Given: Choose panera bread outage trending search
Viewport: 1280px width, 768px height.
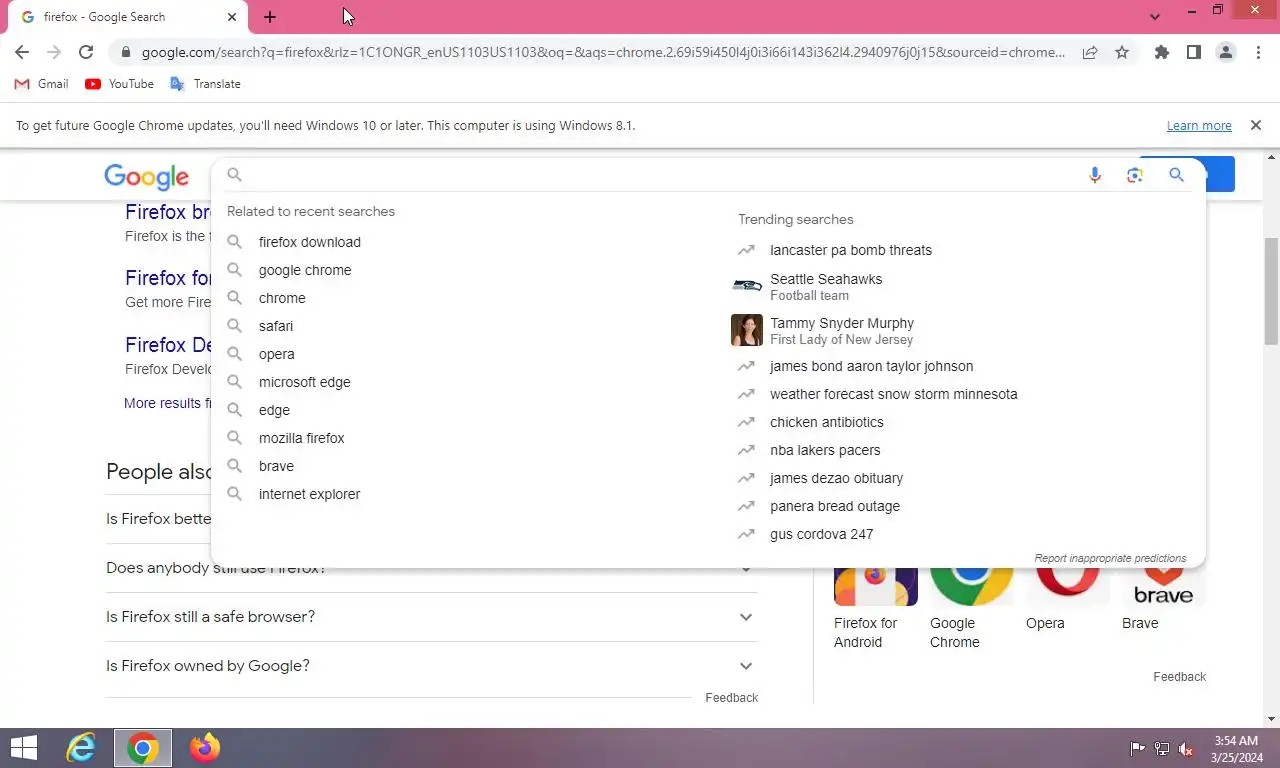Looking at the screenshot, I should (x=835, y=506).
